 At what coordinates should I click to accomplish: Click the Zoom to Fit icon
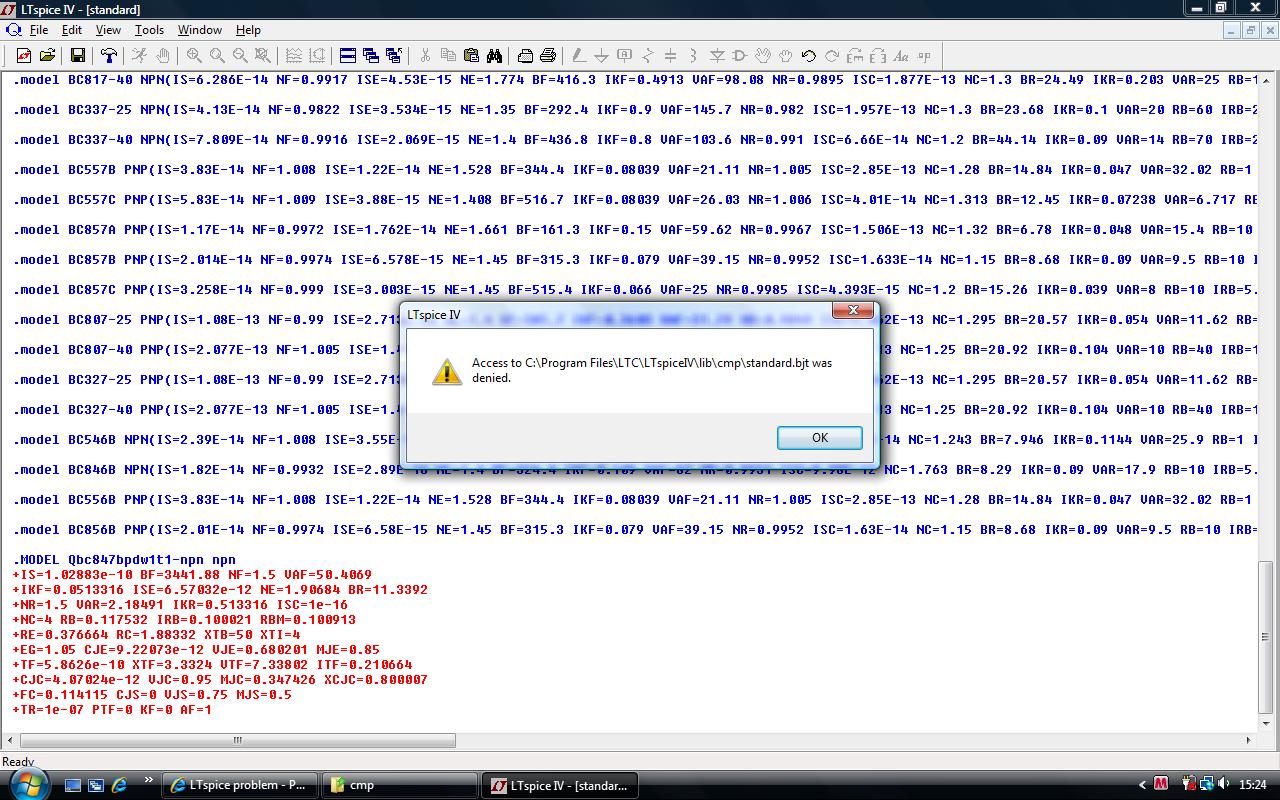[263, 56]
